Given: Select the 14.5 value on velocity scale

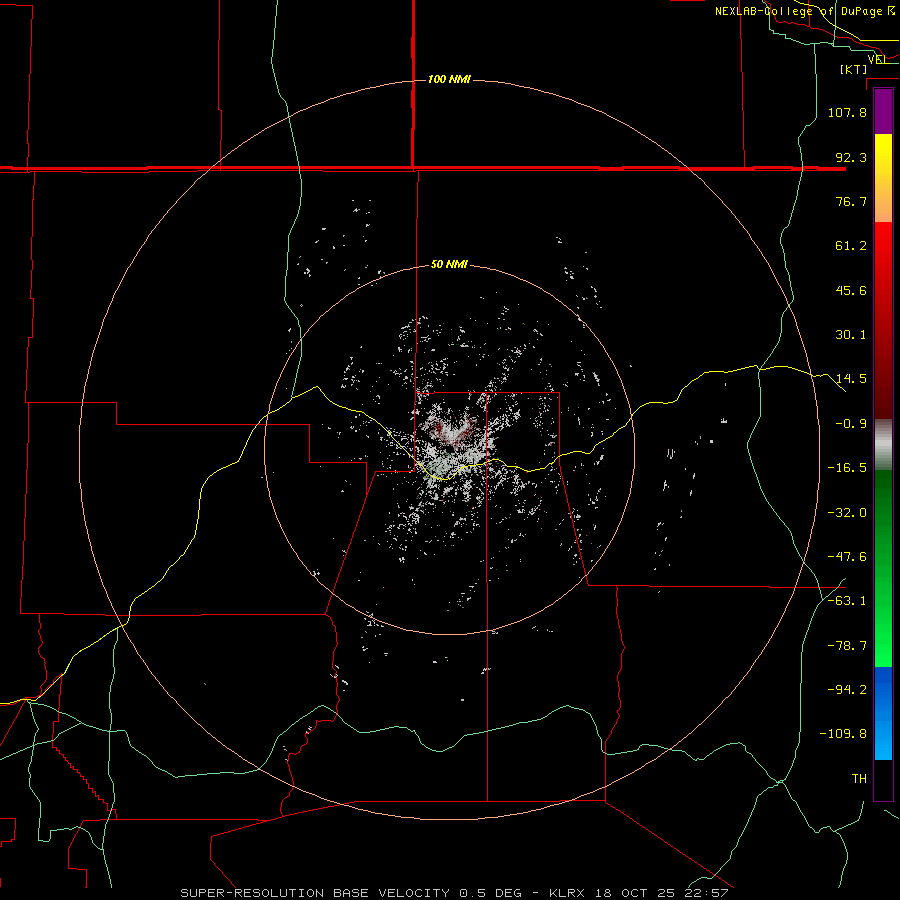Looking at the screenshot, I should coord(851,379).
